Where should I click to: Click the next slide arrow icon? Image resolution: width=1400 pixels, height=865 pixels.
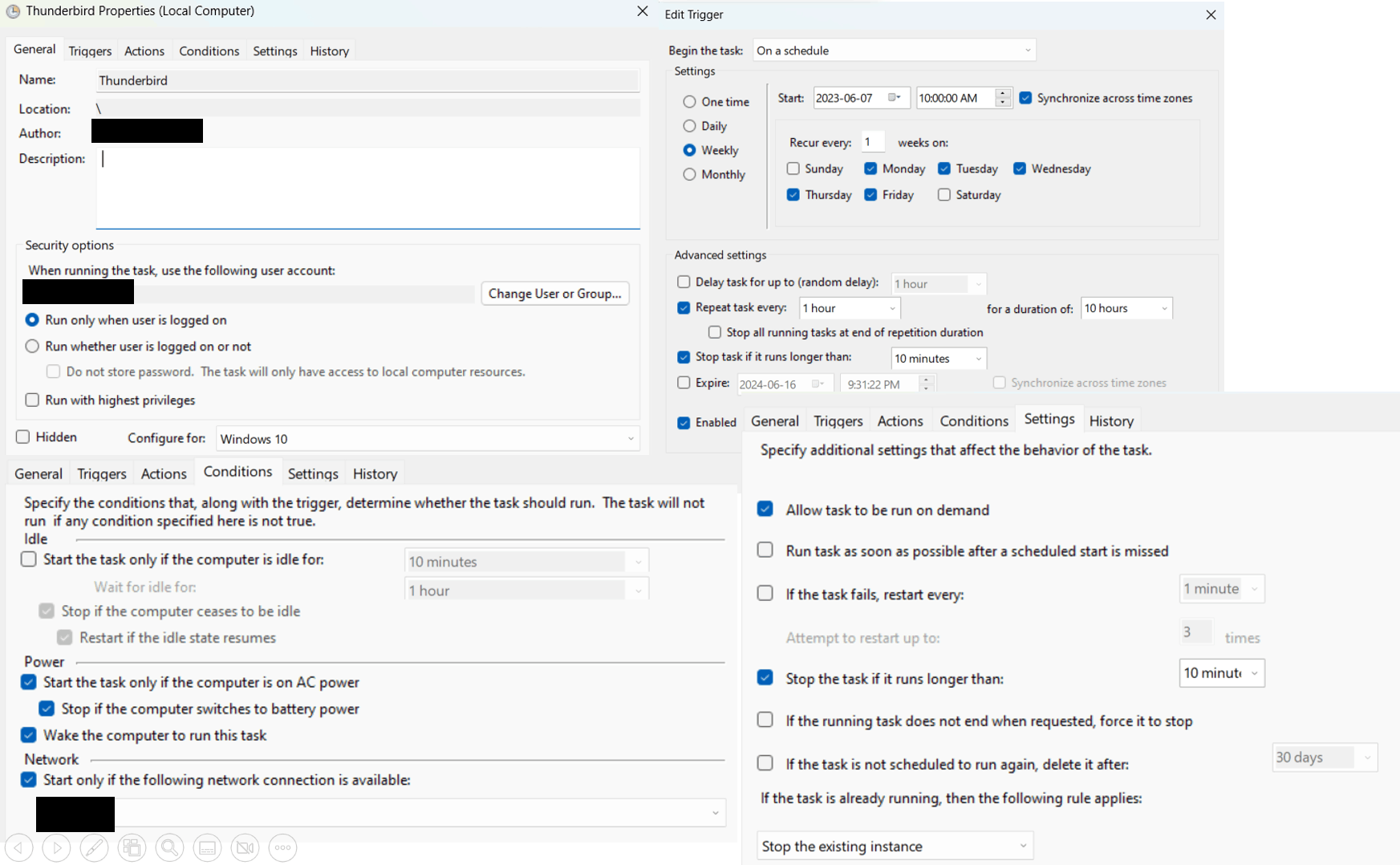(x=56, y=847)
